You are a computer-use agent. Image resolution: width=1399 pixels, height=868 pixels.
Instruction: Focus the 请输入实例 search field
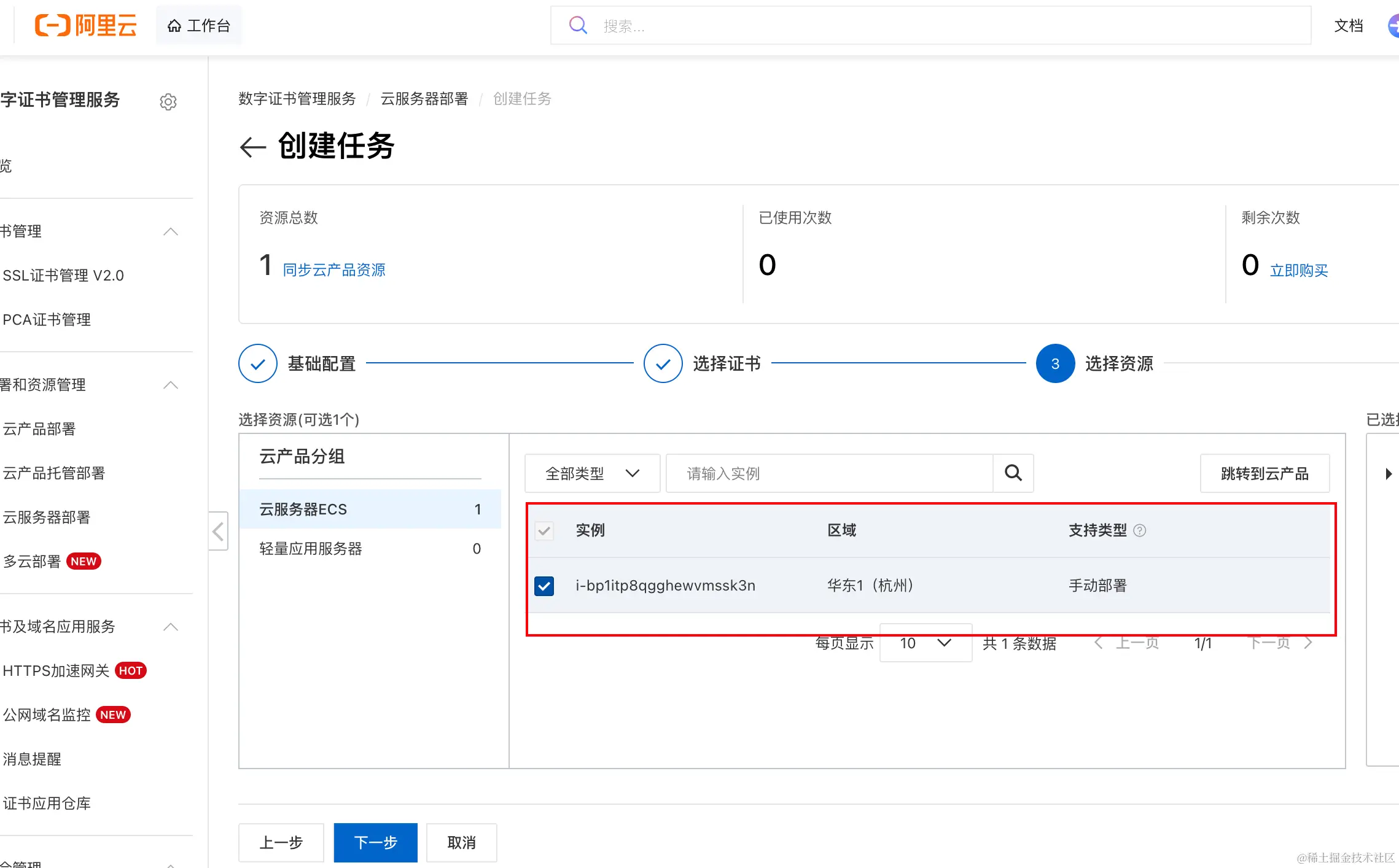point(829,473)
